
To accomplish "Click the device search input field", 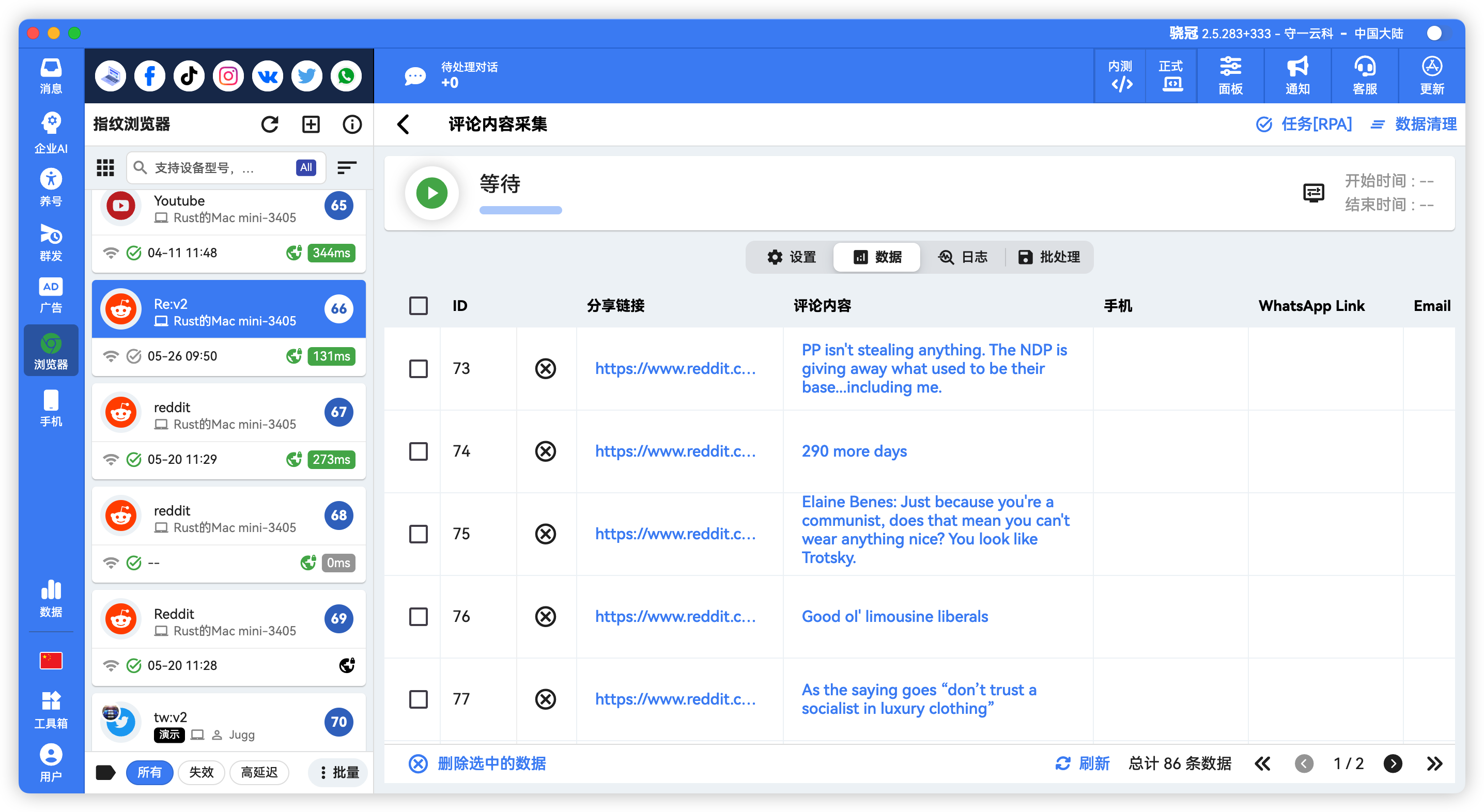I will point(219,167).
